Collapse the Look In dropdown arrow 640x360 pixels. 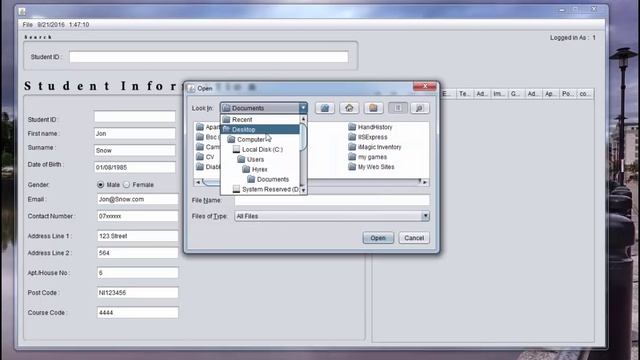303,108
